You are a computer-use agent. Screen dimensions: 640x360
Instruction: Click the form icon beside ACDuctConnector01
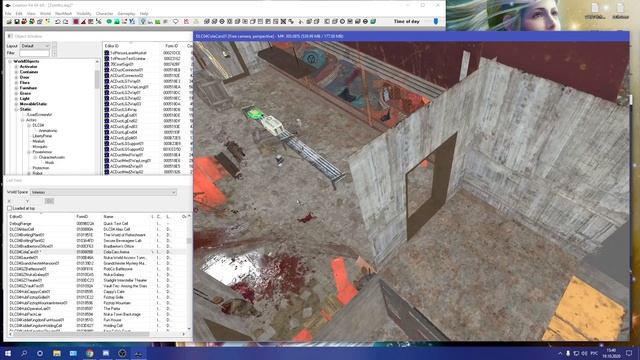(x=107, y=70)
